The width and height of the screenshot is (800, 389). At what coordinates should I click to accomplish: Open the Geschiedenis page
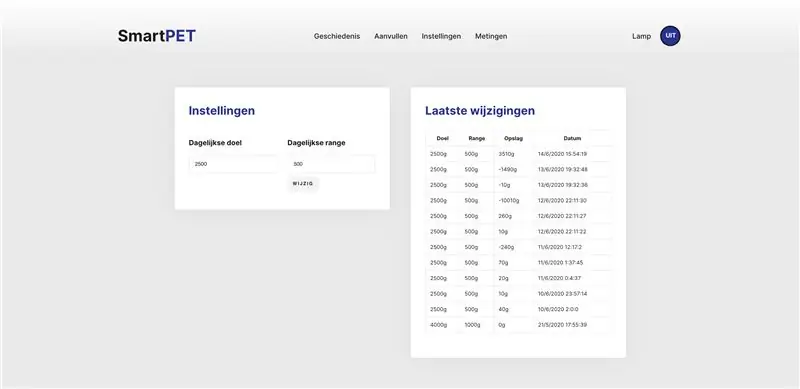(337, 36)
